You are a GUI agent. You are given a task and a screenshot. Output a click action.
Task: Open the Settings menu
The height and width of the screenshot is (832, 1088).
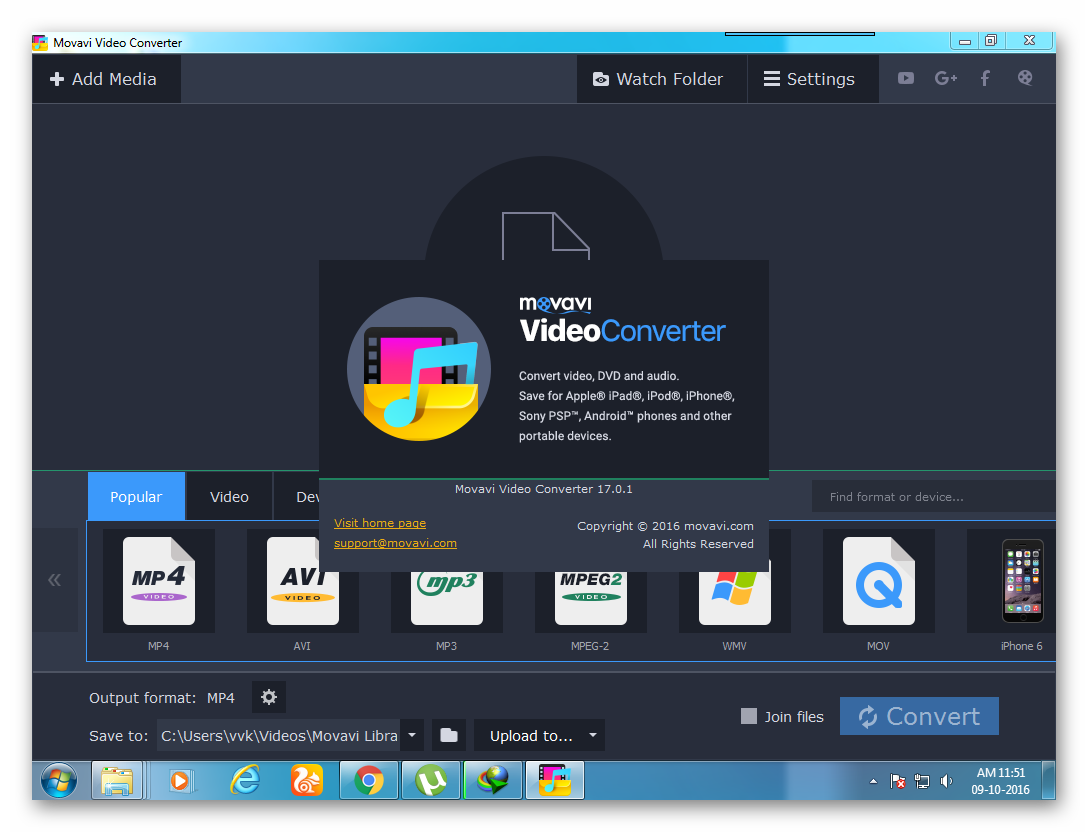[813, 79]
